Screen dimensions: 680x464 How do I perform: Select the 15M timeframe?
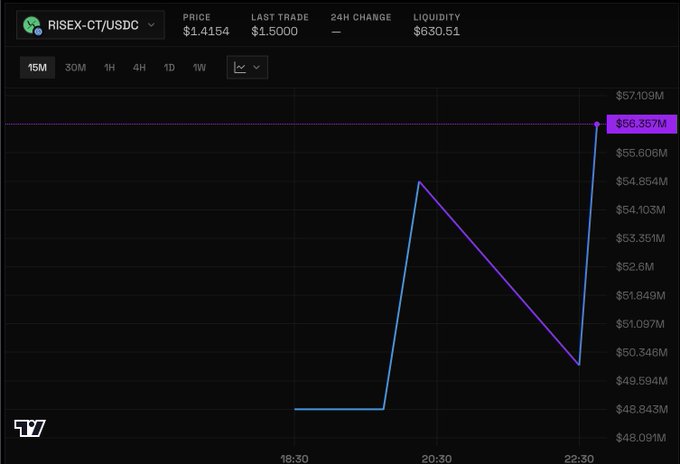click(x=37, y=68)
